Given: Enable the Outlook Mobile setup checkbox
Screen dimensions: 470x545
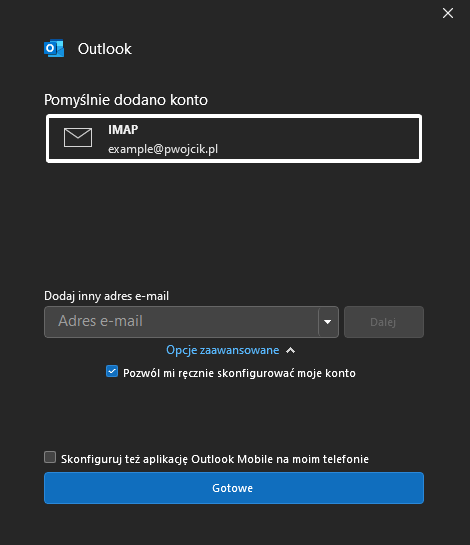Looking at the screenshot, I should [x=50, y=457].
